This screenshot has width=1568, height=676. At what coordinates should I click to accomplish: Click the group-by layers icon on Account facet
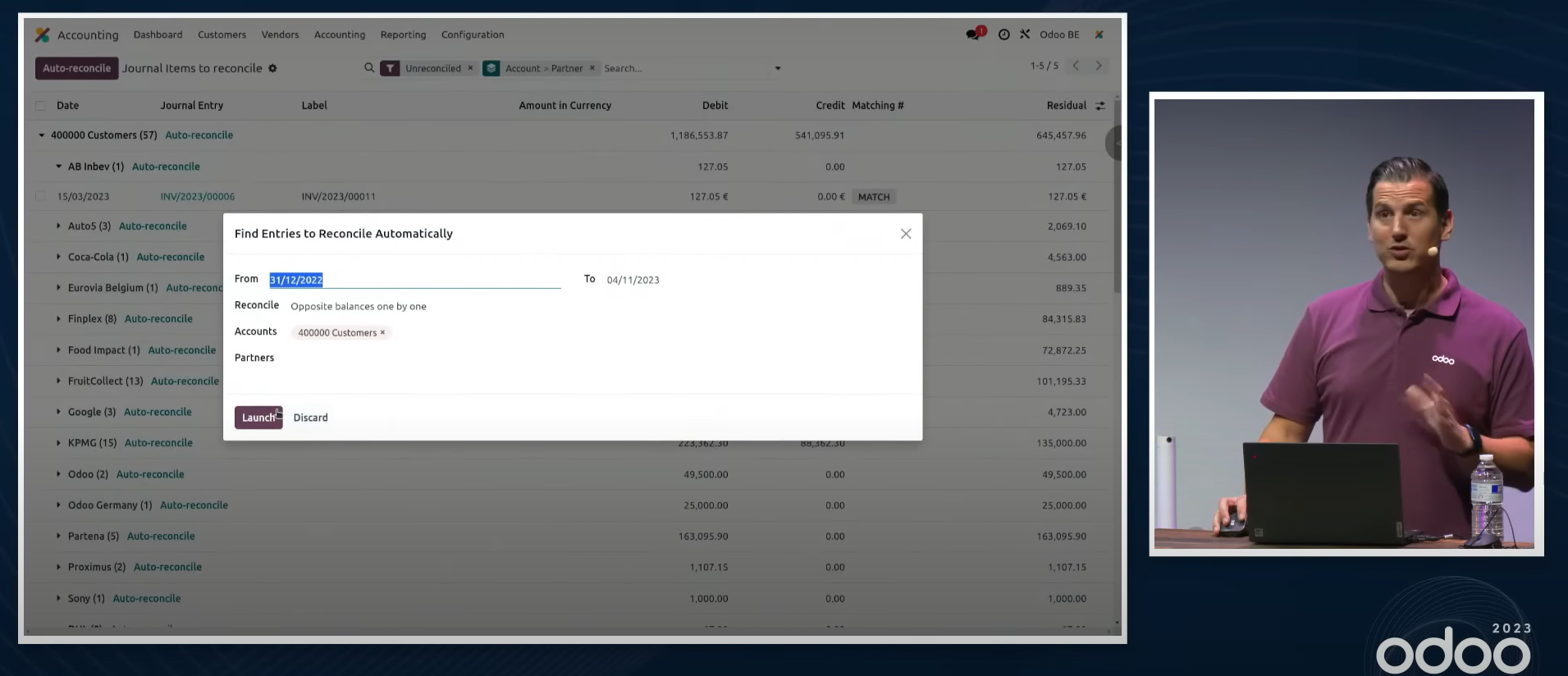(491, 68)
